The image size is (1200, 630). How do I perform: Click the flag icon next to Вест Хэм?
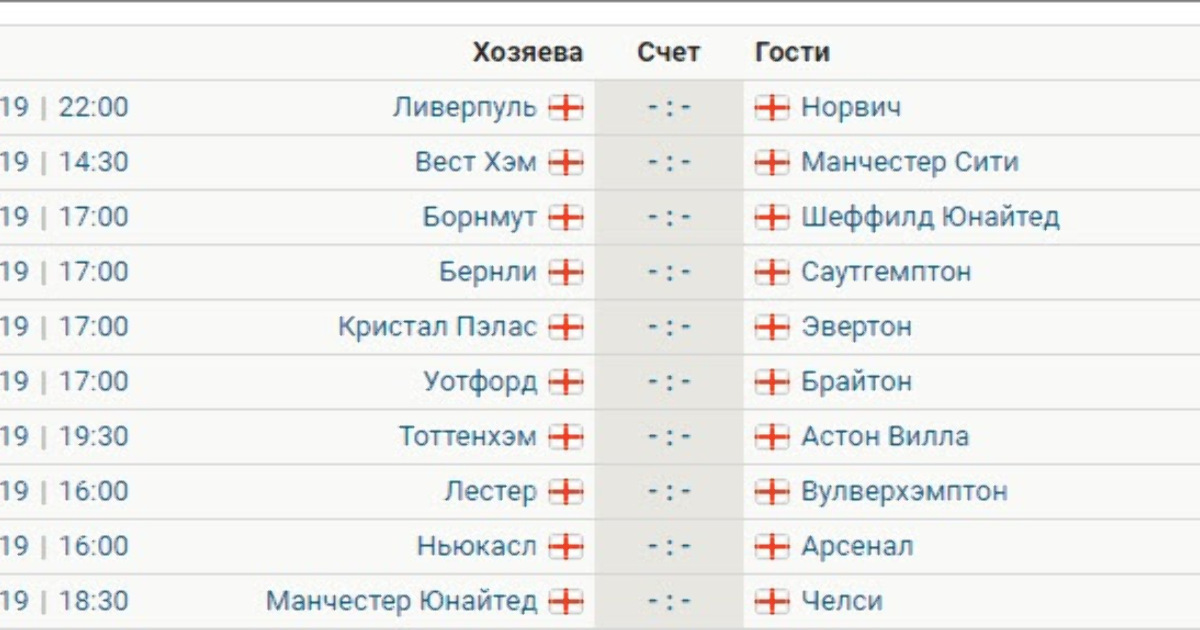point(566,163)
